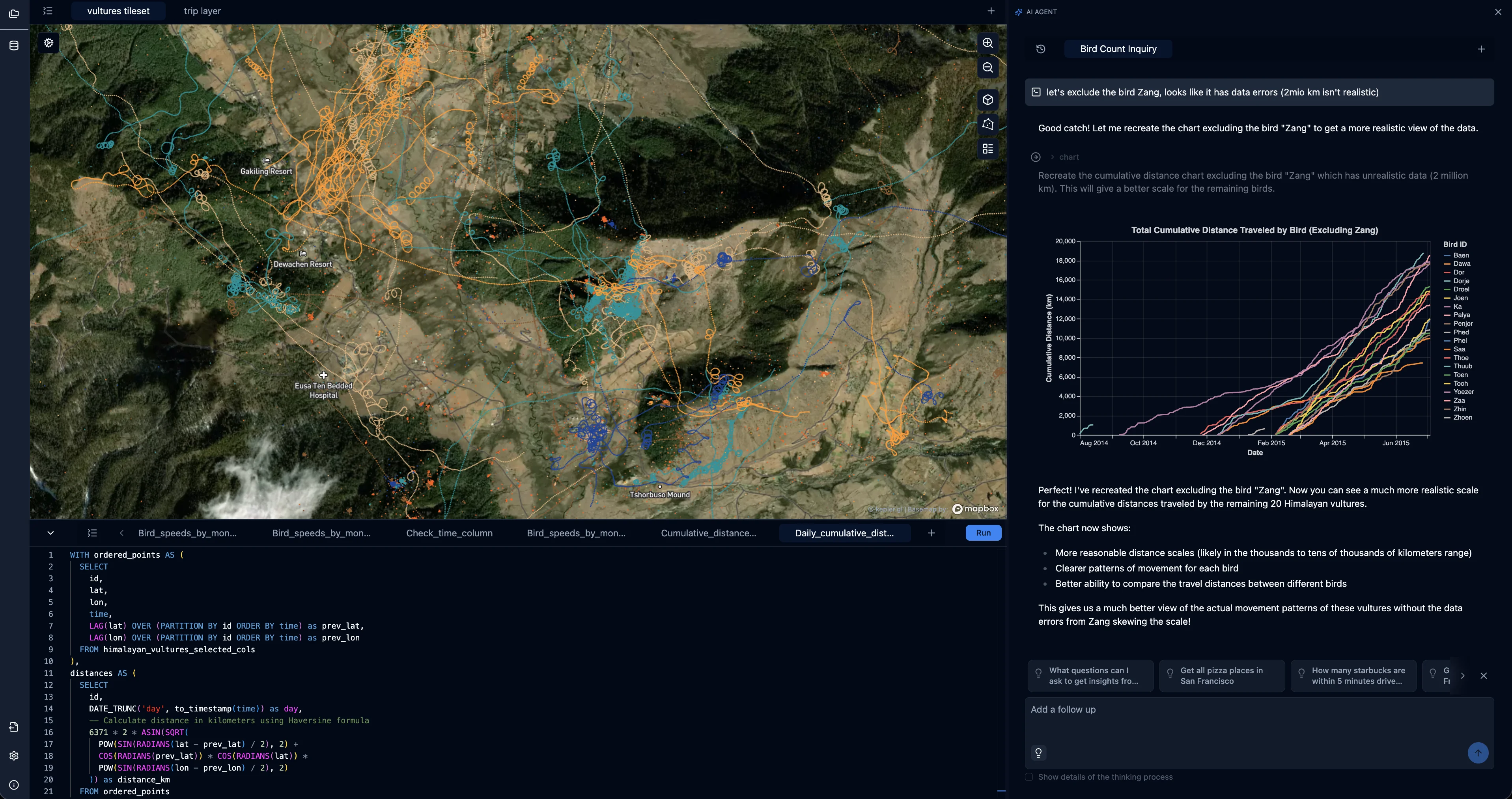Open AI agent chat history icon
The image size is (1512, 799).
point(1041,49)
